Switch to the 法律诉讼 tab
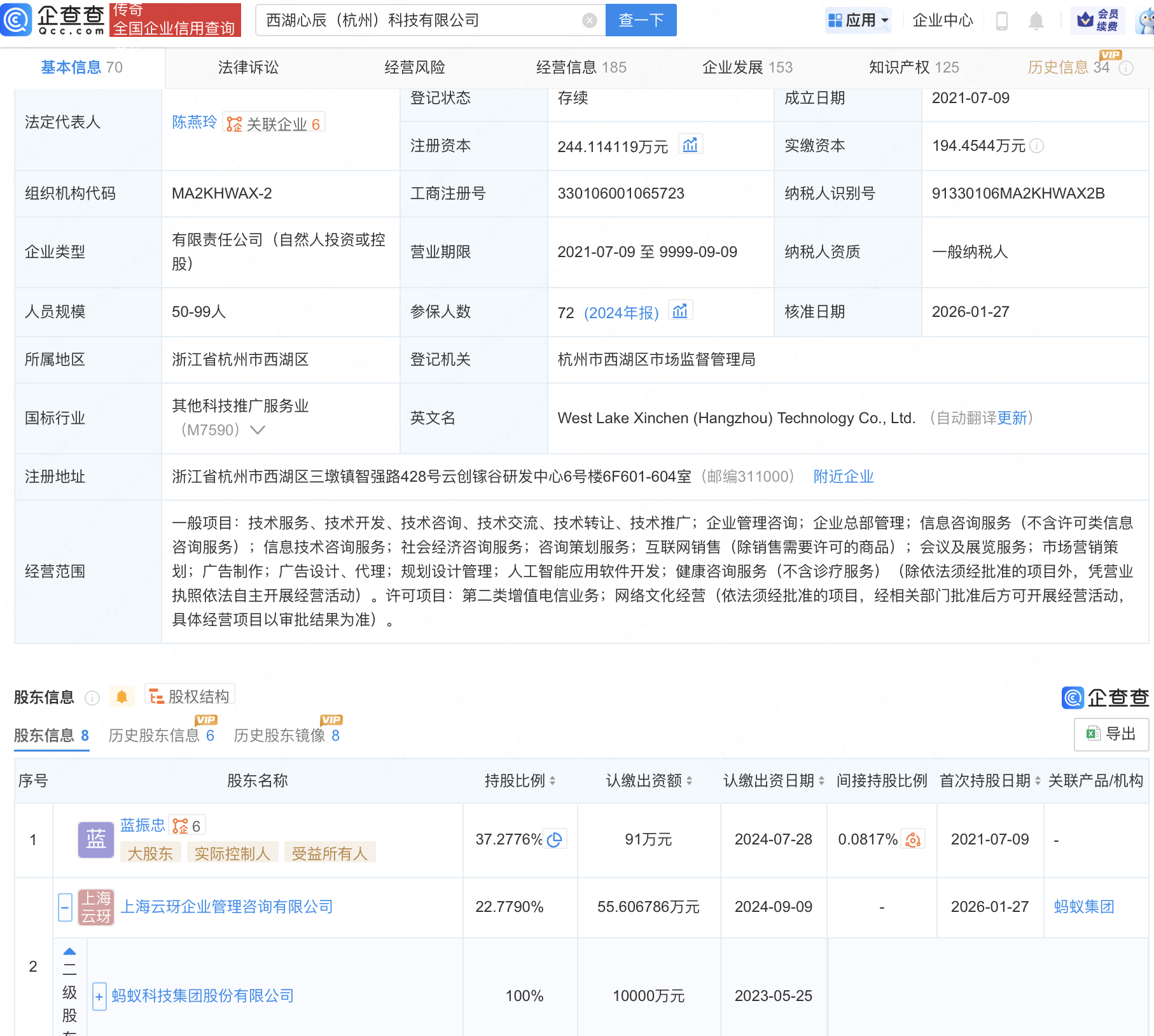The width and height of the screenshot is (1154, 1036). [x=248, y=67]
